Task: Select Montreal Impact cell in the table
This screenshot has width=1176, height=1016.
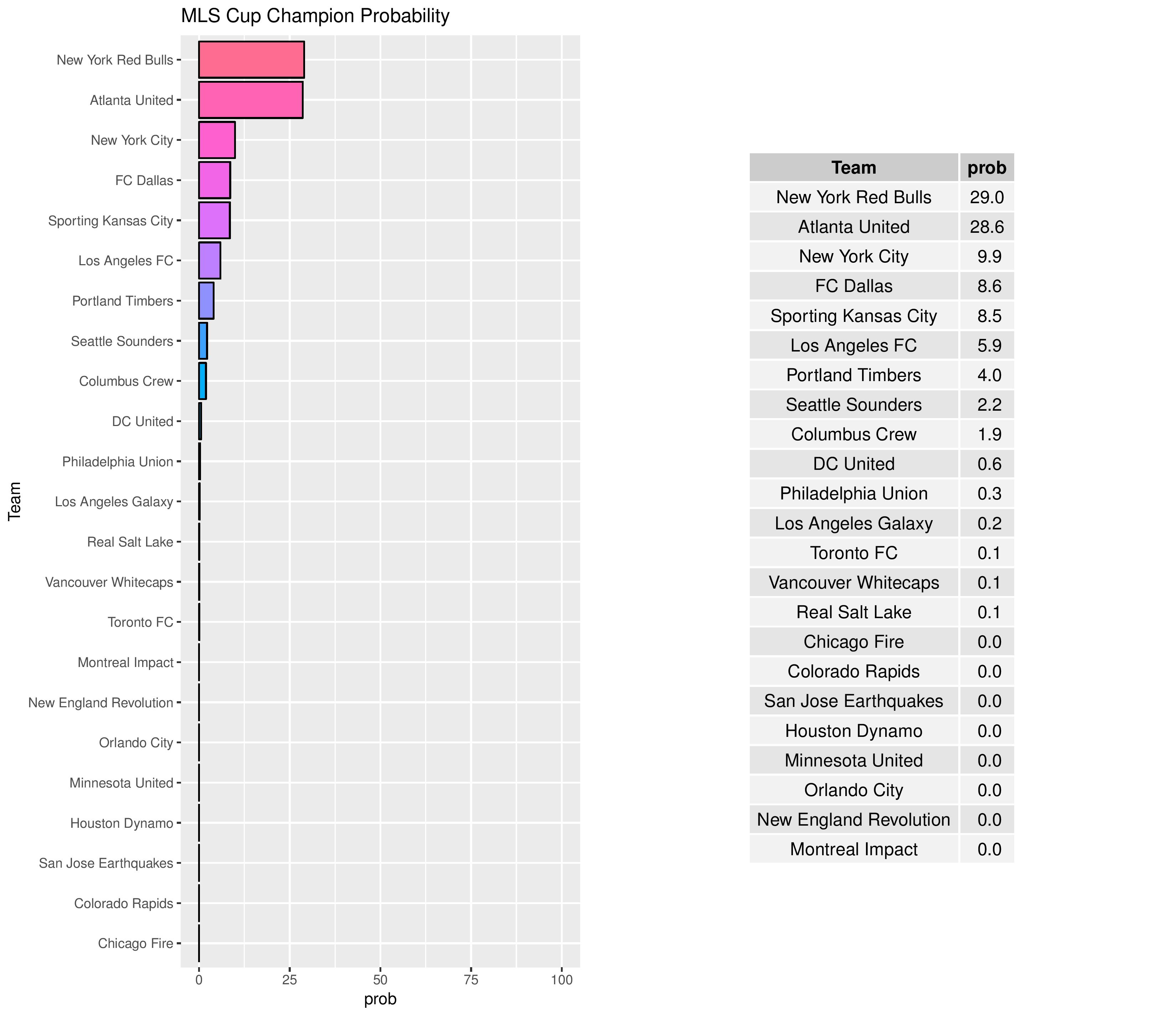Action: click(853, 849)
